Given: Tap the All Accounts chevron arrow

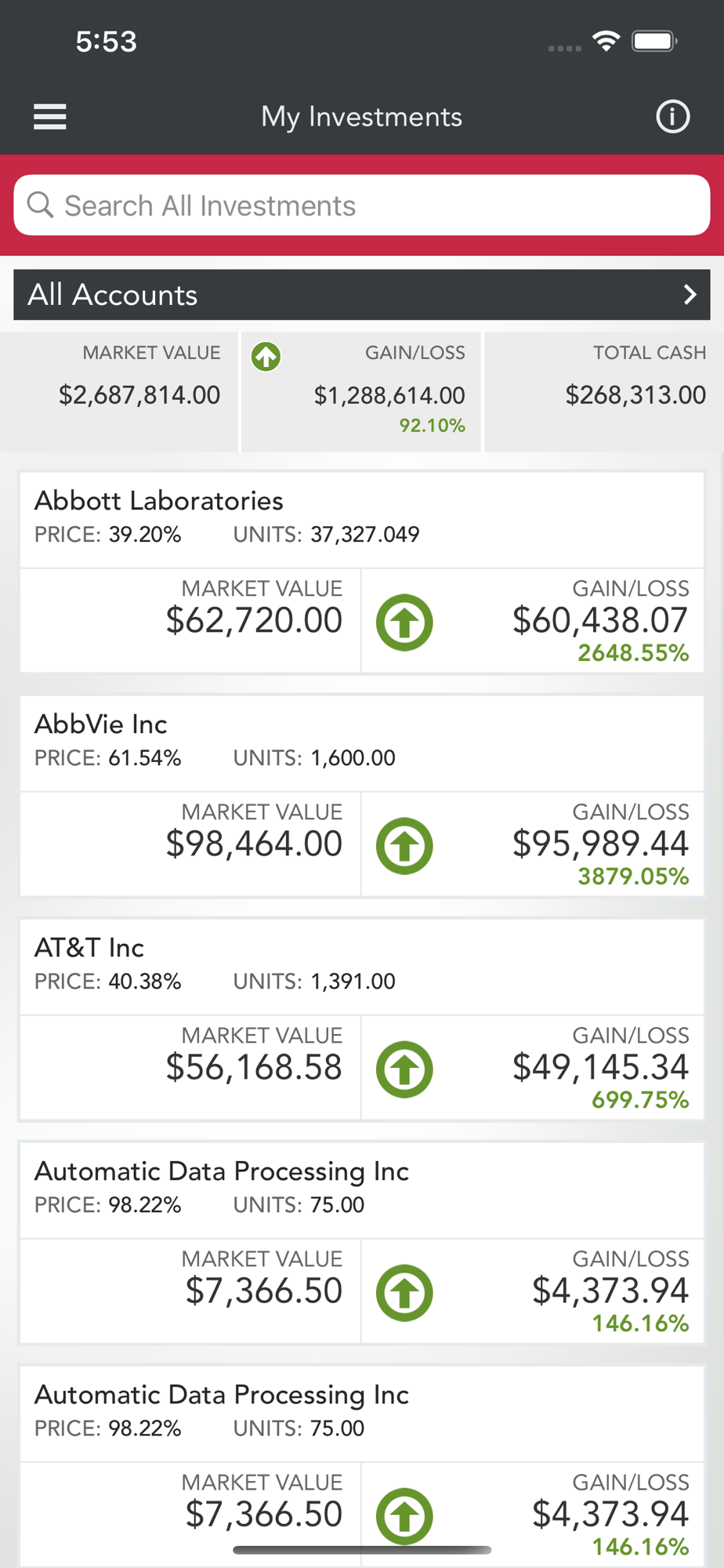Looking at the screenshot, I should (690, 295).
